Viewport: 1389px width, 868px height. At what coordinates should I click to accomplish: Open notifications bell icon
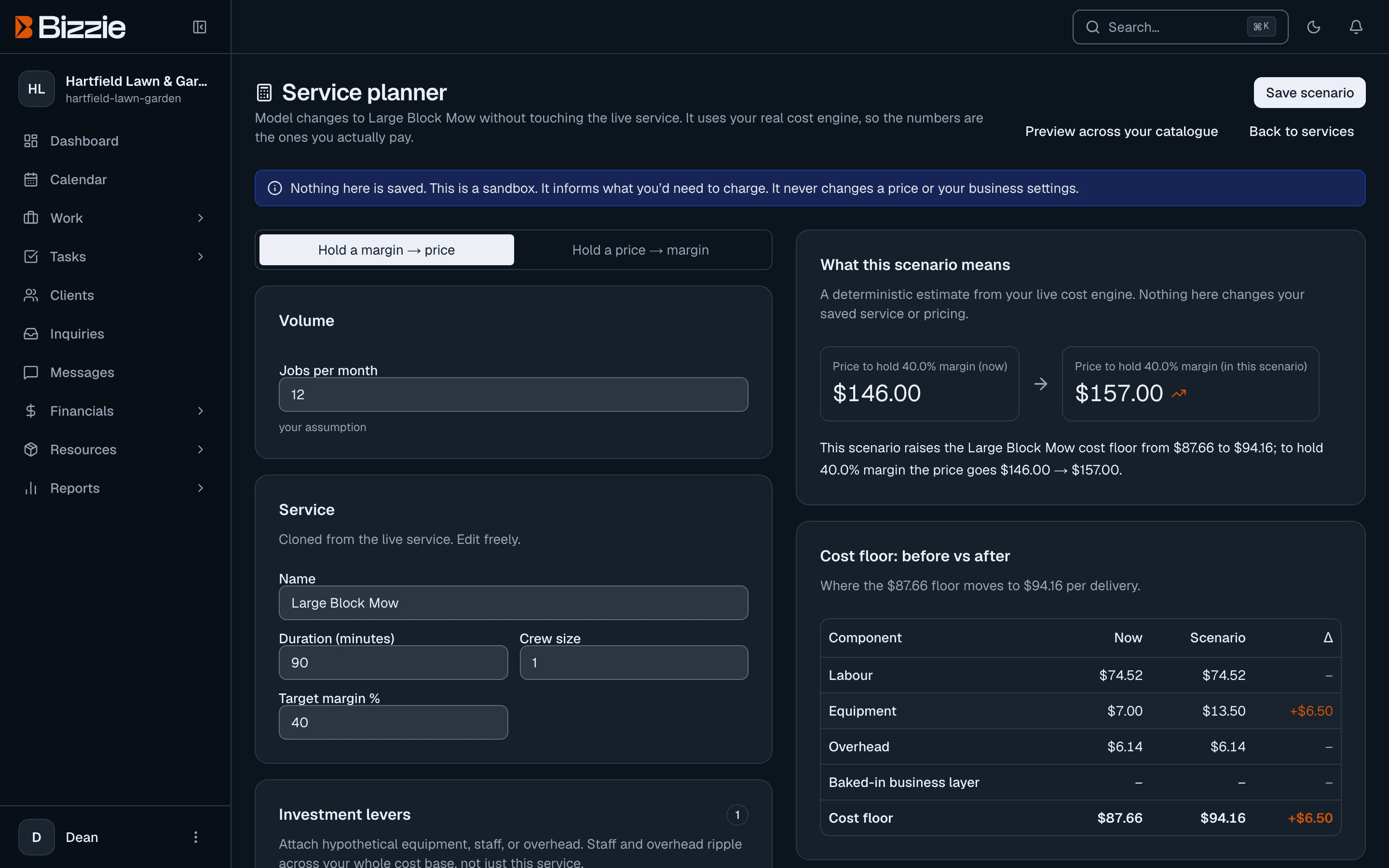1356,27
